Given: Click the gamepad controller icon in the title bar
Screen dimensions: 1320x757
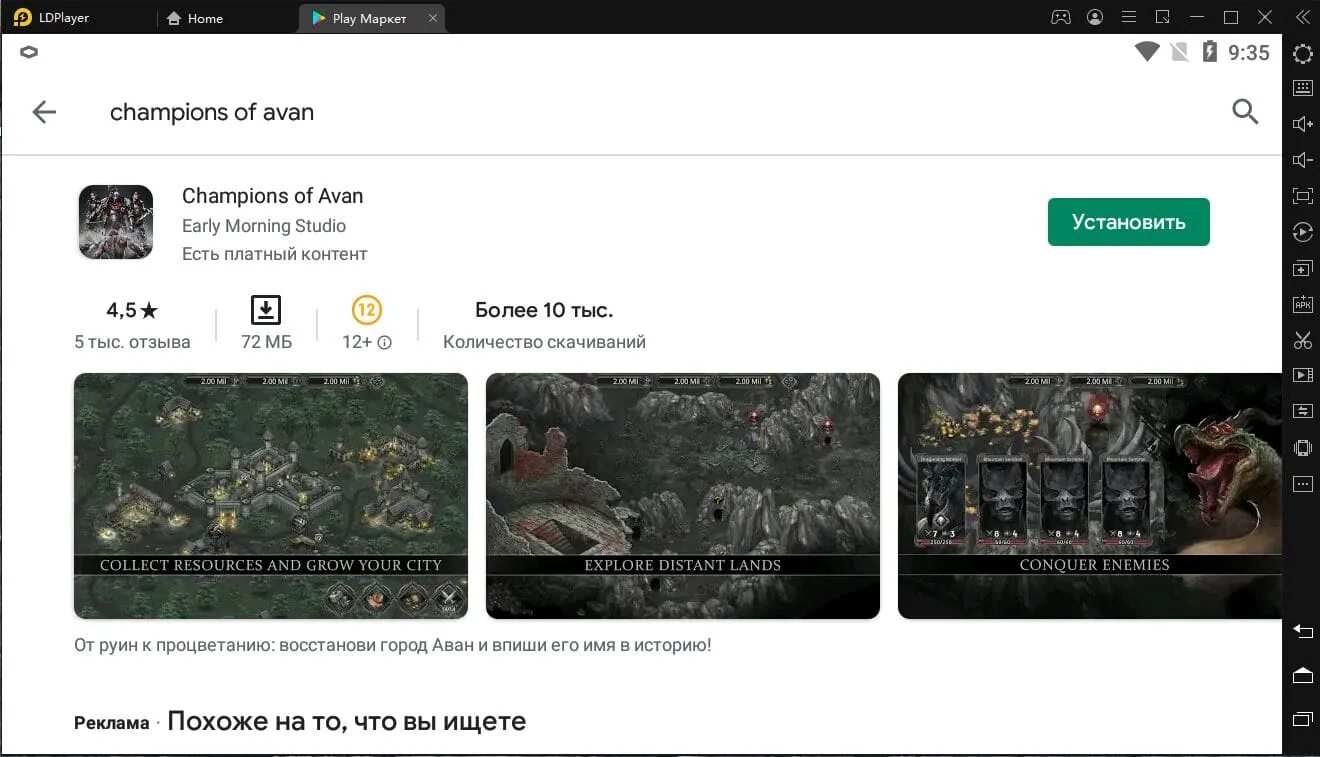Looking at the screenshot, I should [1059, 17].
